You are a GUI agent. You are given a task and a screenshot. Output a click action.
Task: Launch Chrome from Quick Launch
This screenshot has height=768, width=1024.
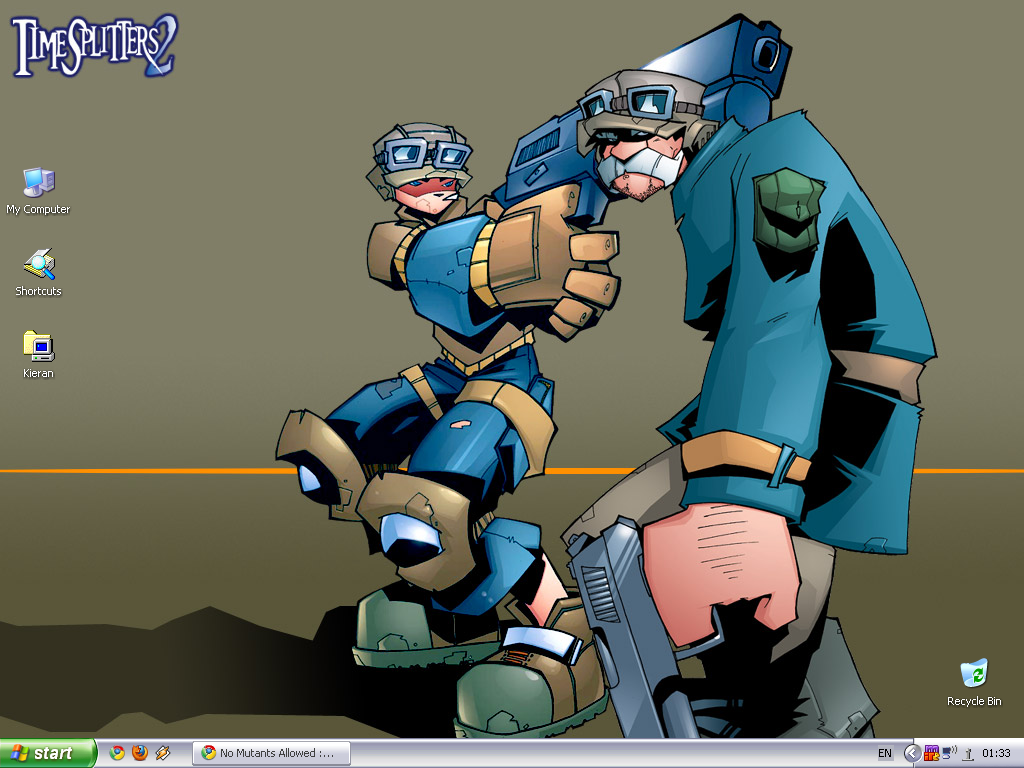117,753
